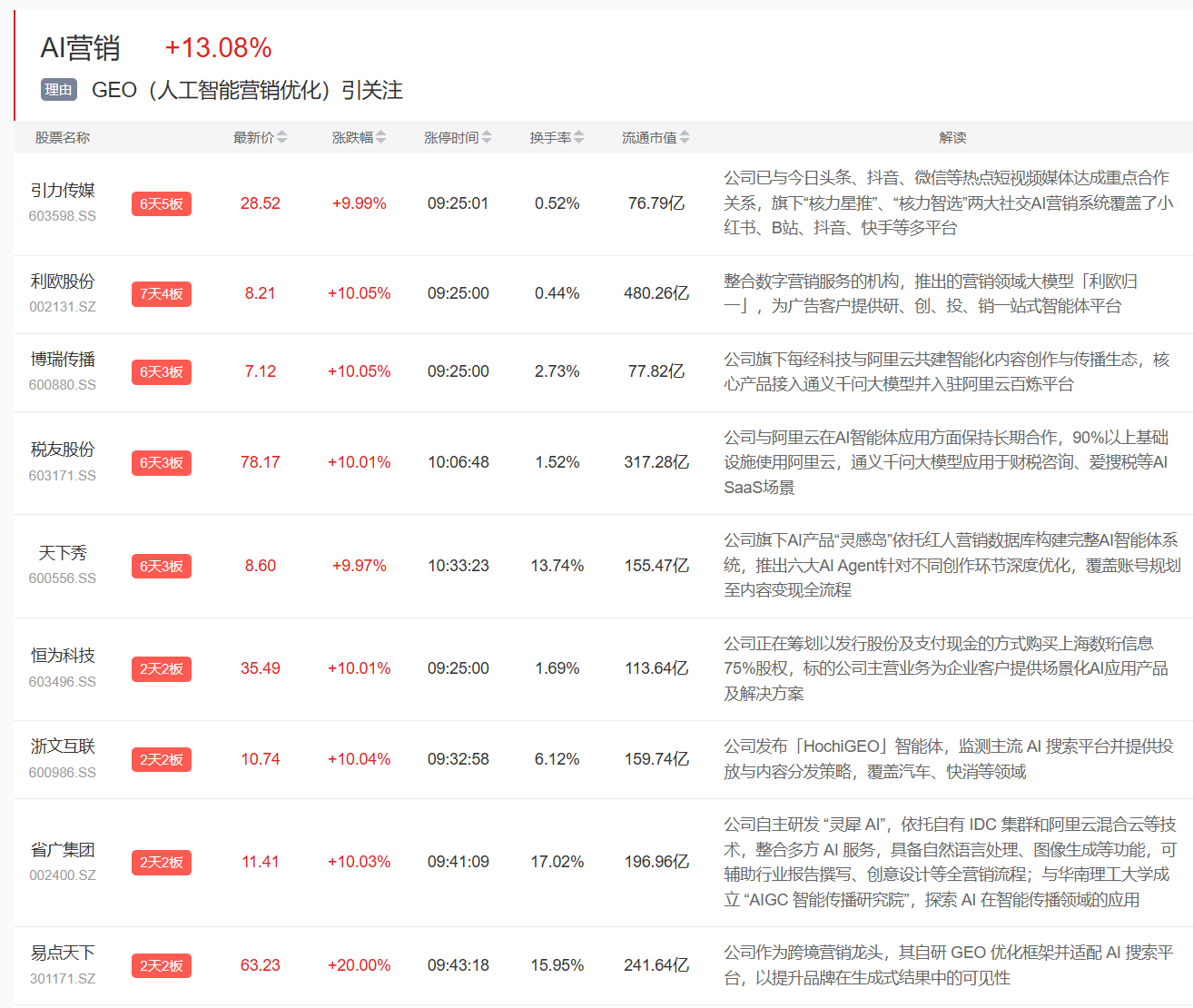
Task: Open 恒为科技 stock page
Action: tap(63, 656)
